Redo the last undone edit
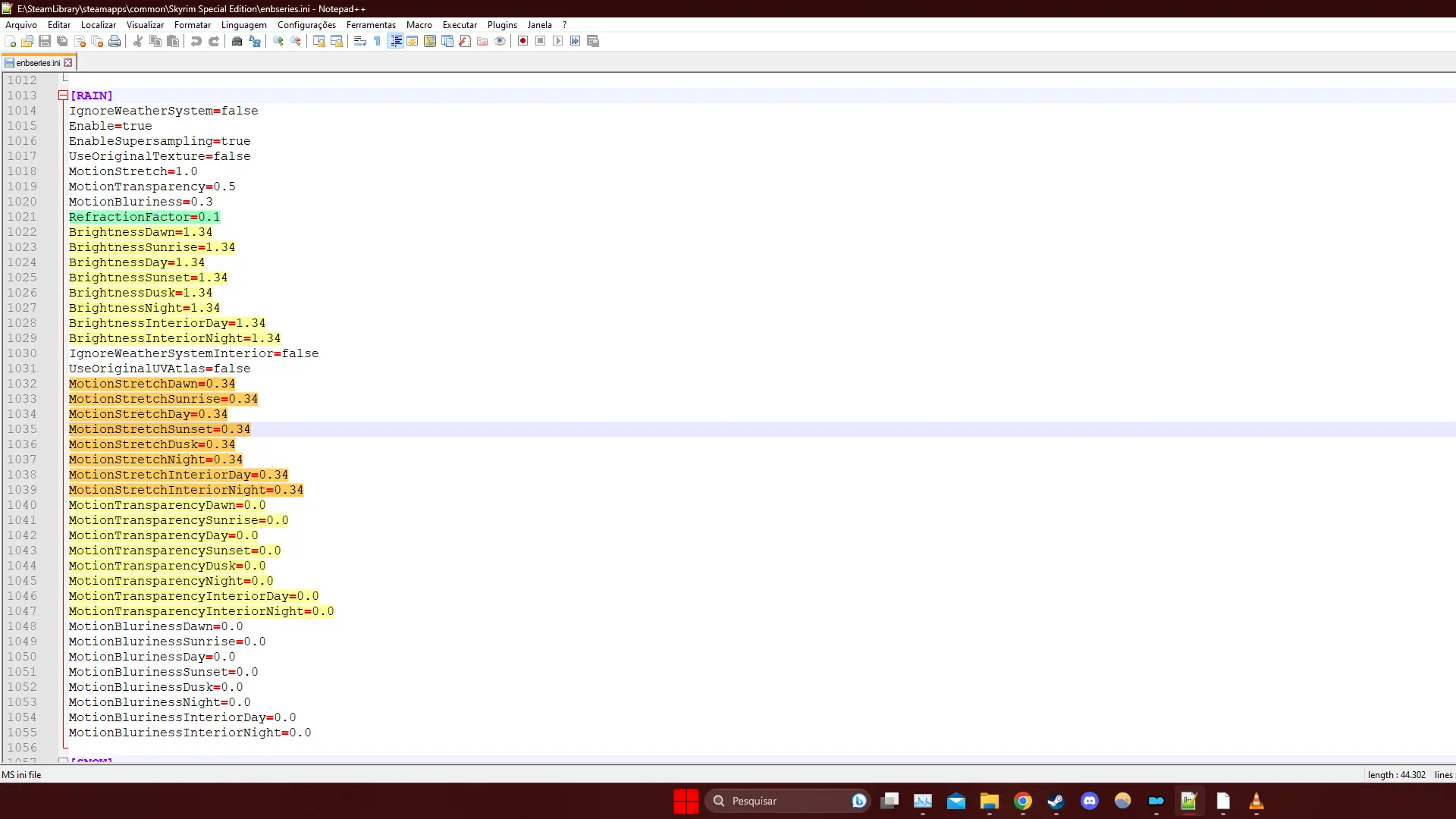The height and width of the screenshot is (819, 1456). pyautogui.click(x=214, y=41)
